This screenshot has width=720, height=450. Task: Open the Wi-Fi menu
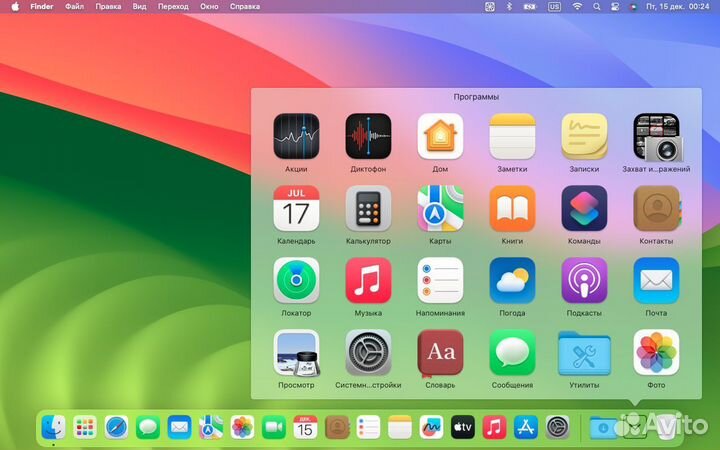[577, 6]
